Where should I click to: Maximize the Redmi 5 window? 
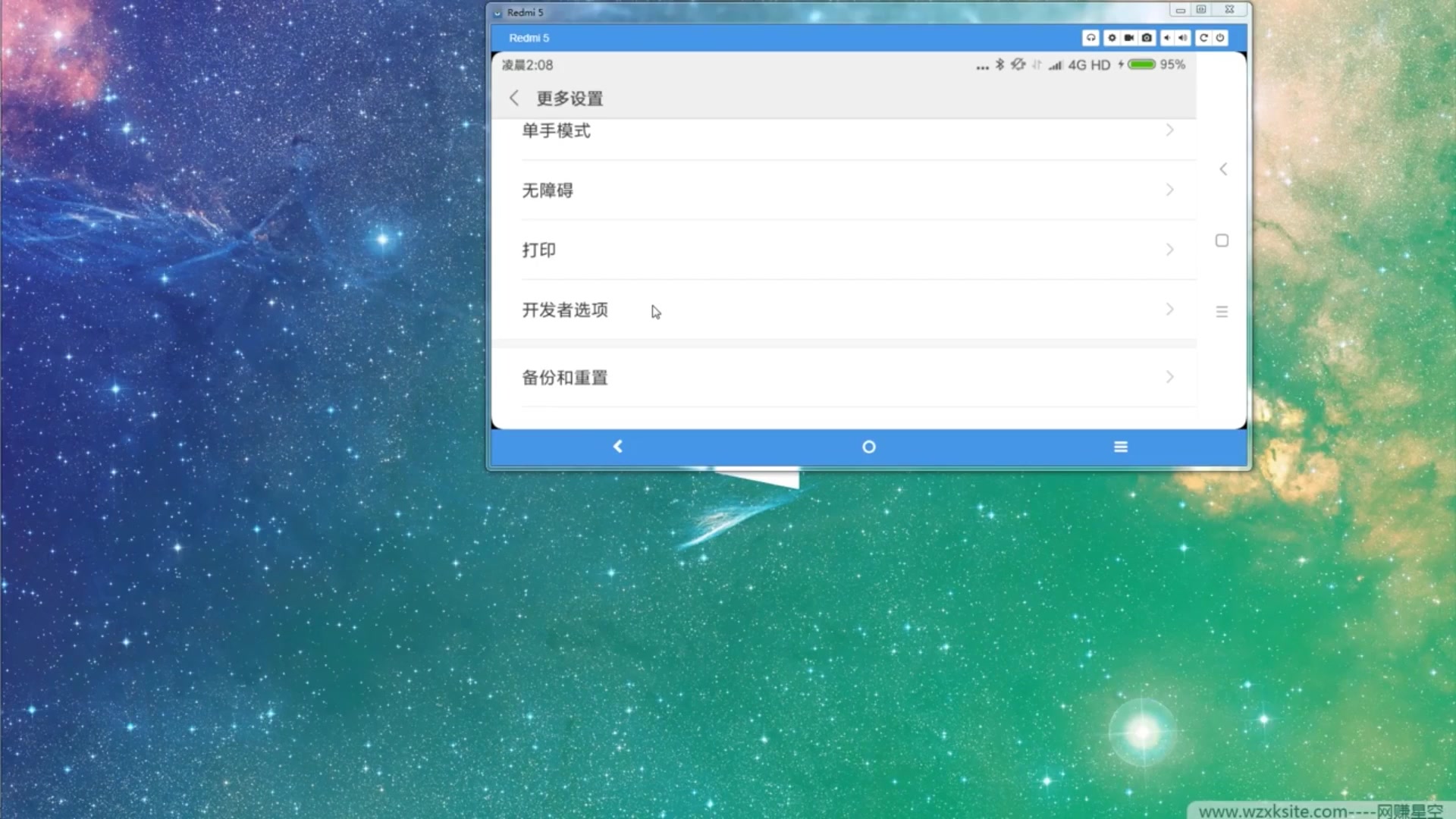(1201, 10)
